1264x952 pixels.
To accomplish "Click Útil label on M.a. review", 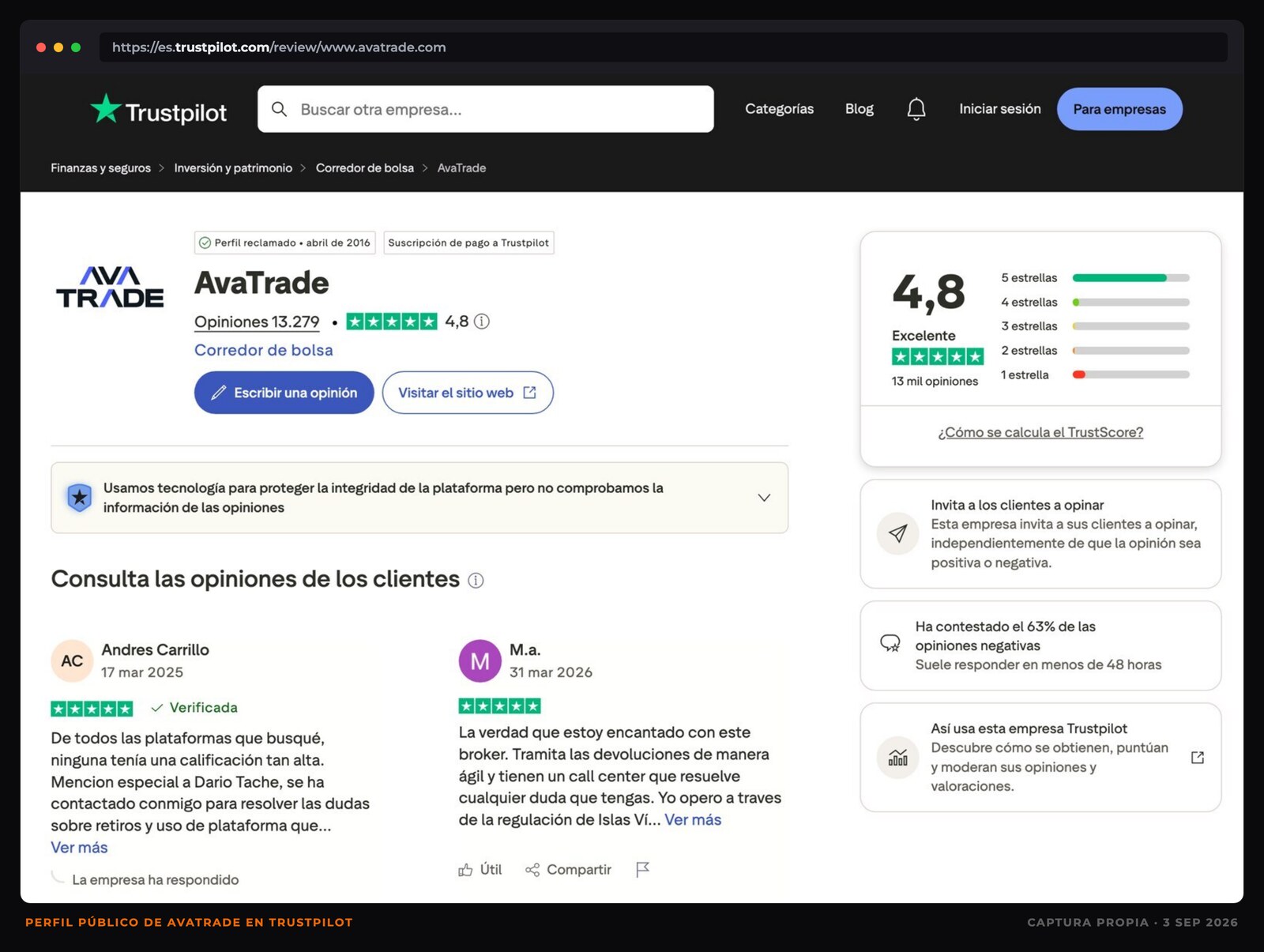I will tap(491, 870).
